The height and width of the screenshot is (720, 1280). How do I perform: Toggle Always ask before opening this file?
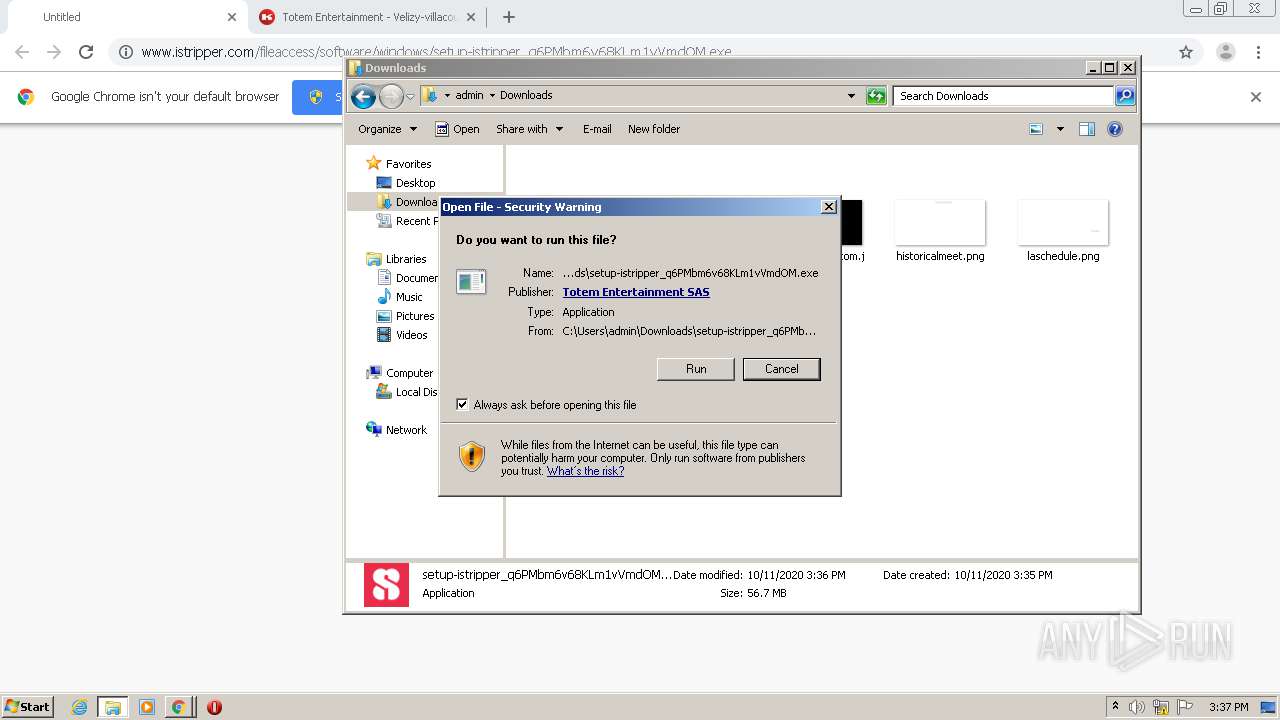tap(462, 405)
